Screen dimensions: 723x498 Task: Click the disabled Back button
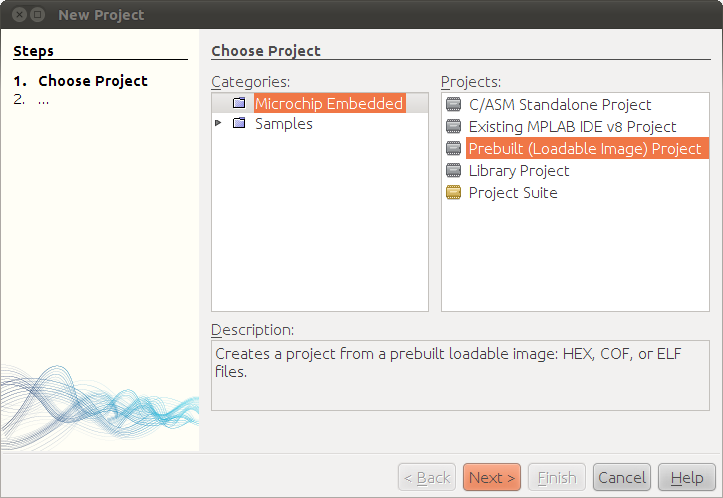pos(427,477)
